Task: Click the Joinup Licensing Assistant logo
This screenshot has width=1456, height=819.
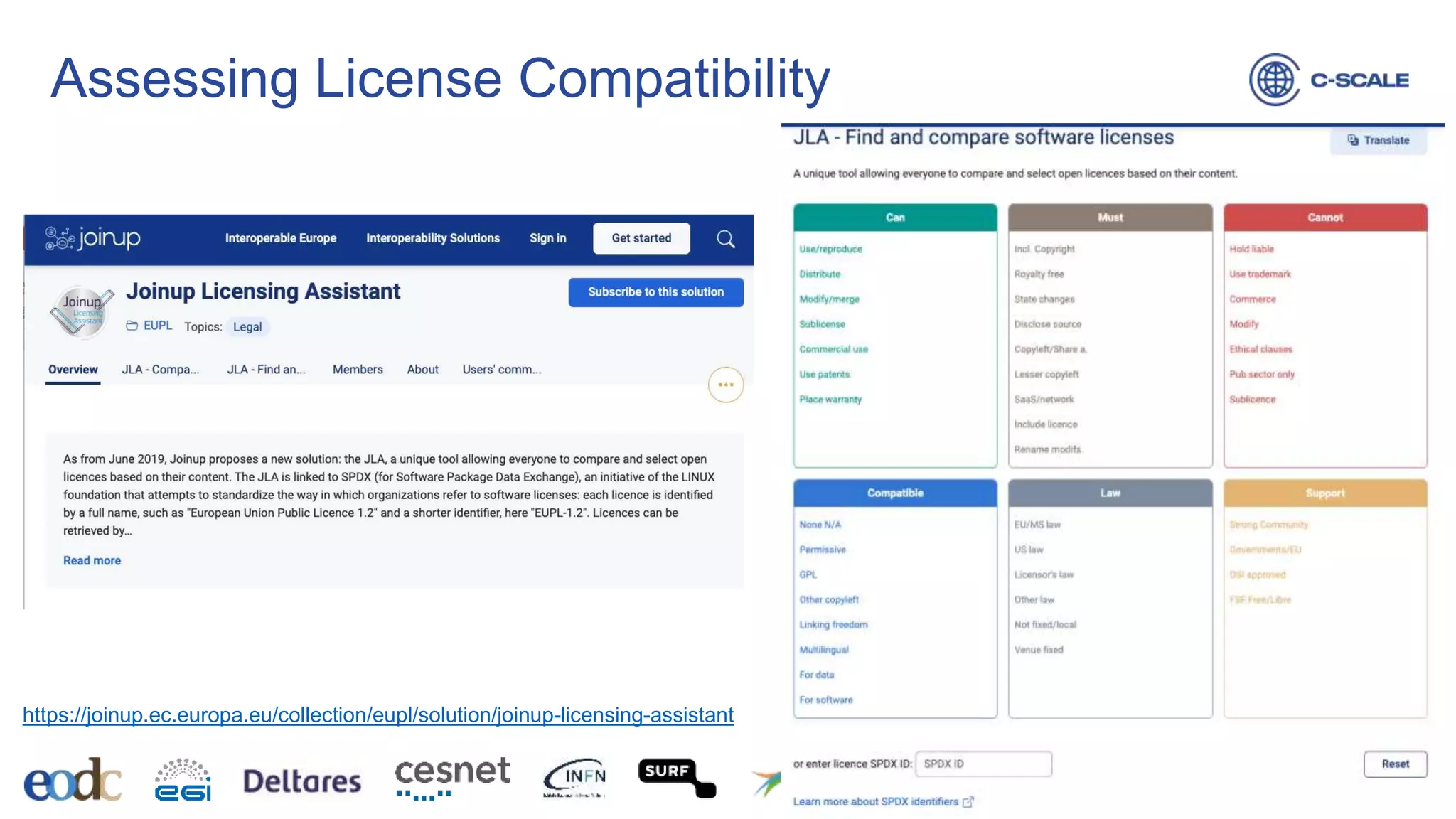Action: (x=81, y=311)
